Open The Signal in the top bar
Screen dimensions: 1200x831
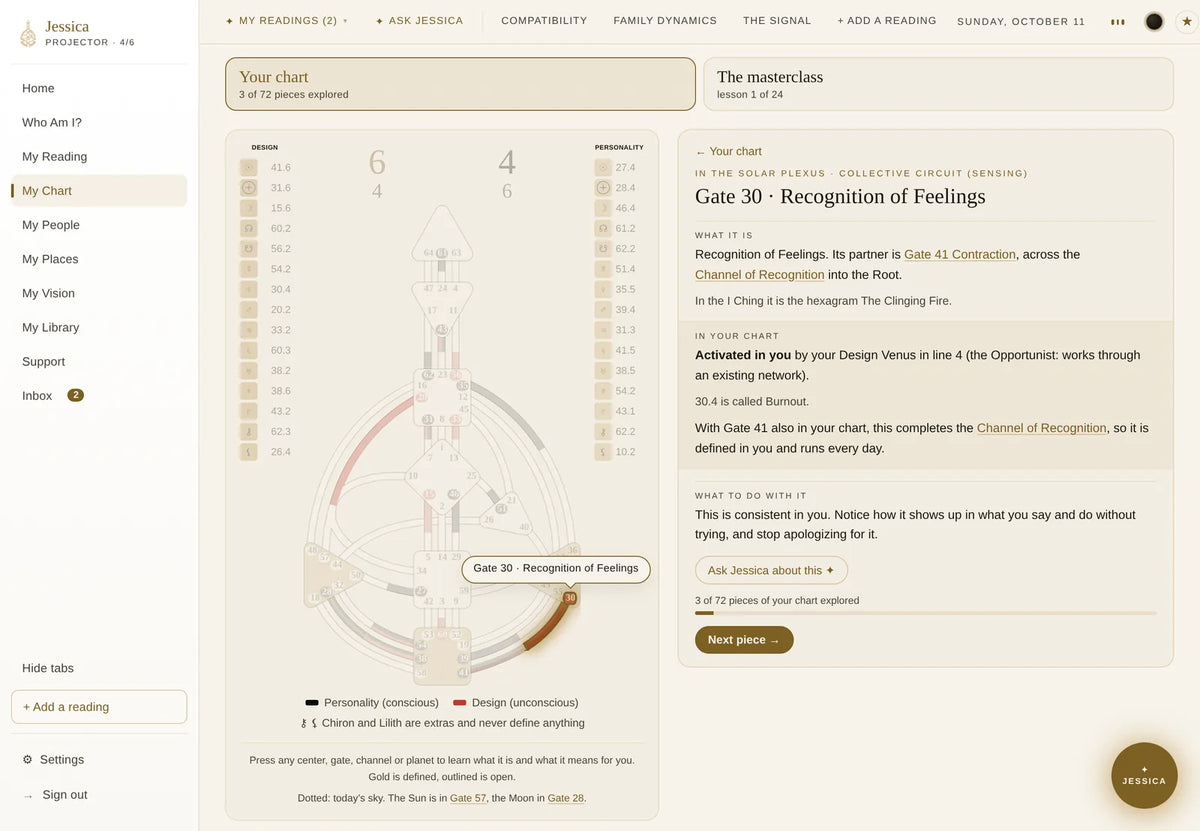(777, 21)
